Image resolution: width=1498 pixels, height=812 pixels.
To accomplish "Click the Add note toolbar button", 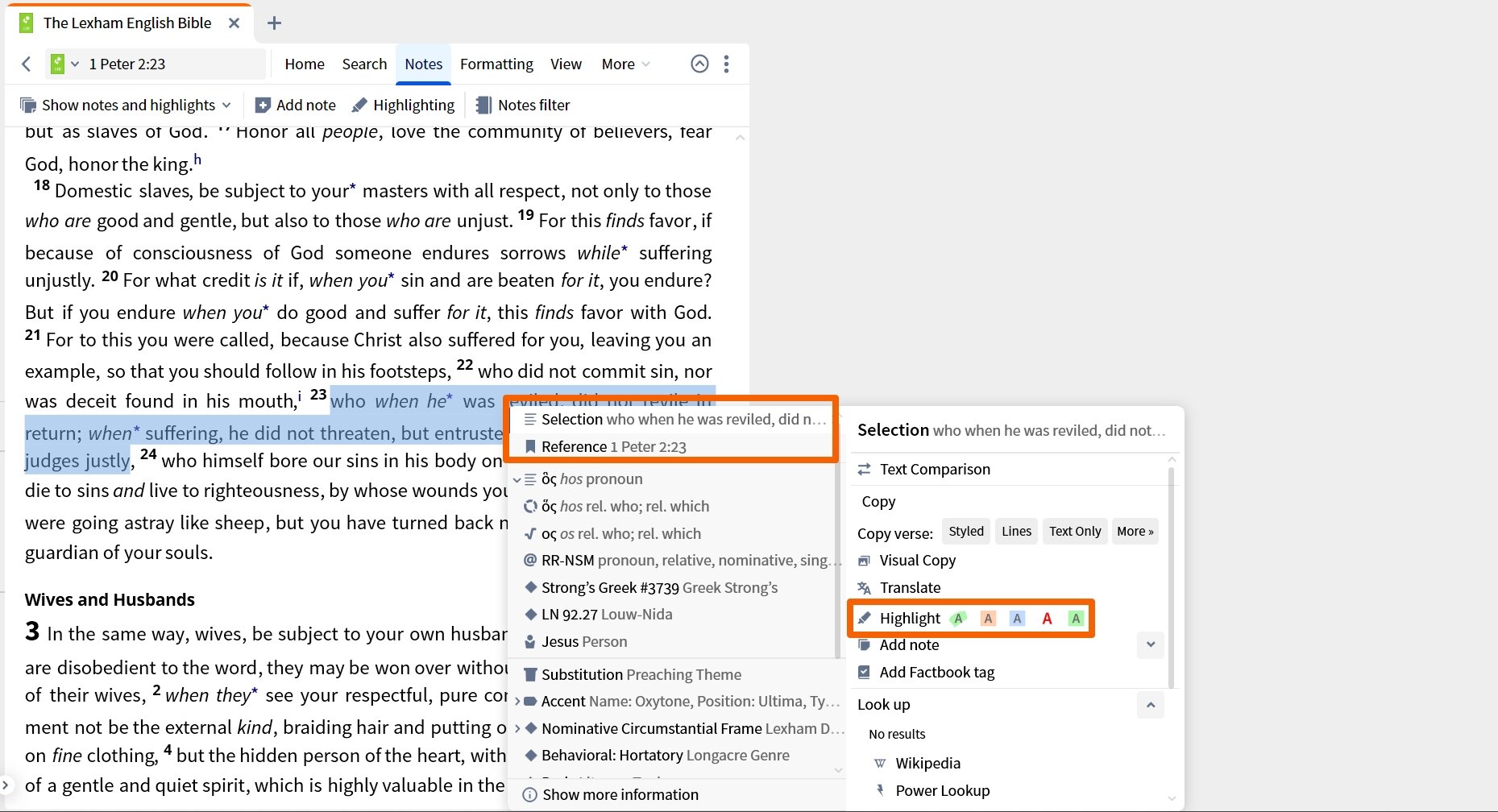I will point(296,105).
